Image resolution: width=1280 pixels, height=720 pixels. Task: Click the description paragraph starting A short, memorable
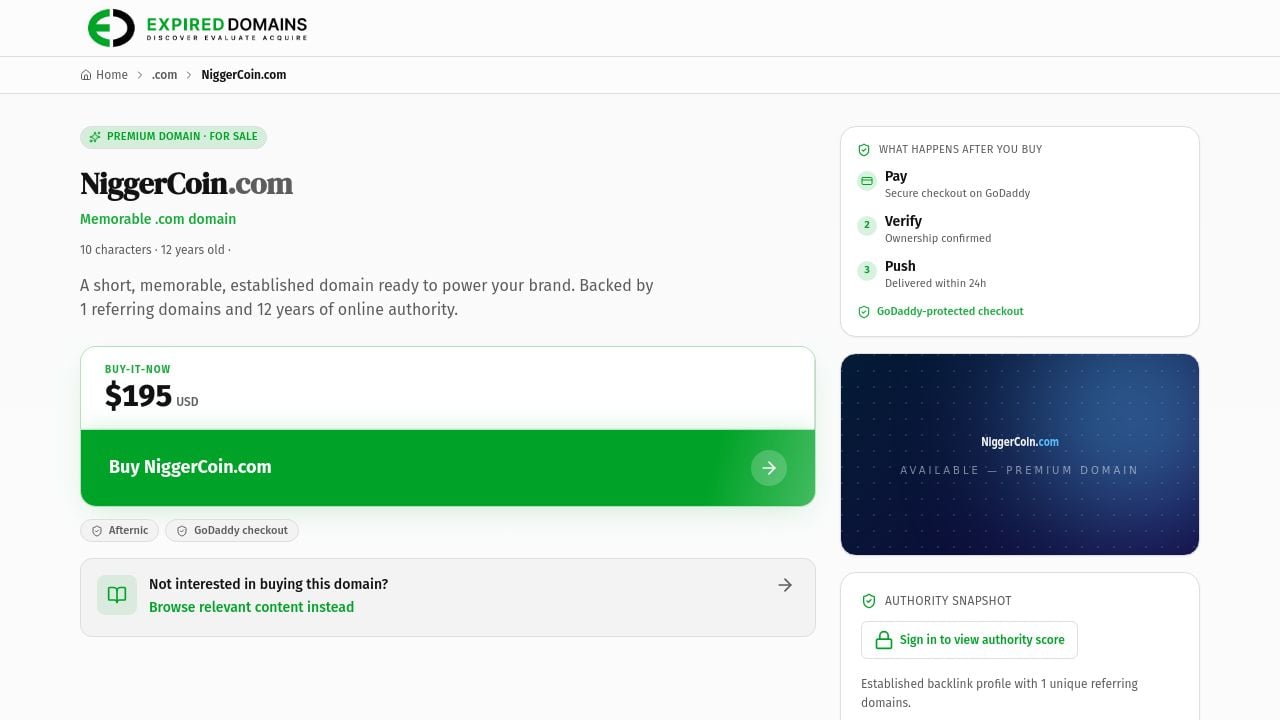[367, 297]
